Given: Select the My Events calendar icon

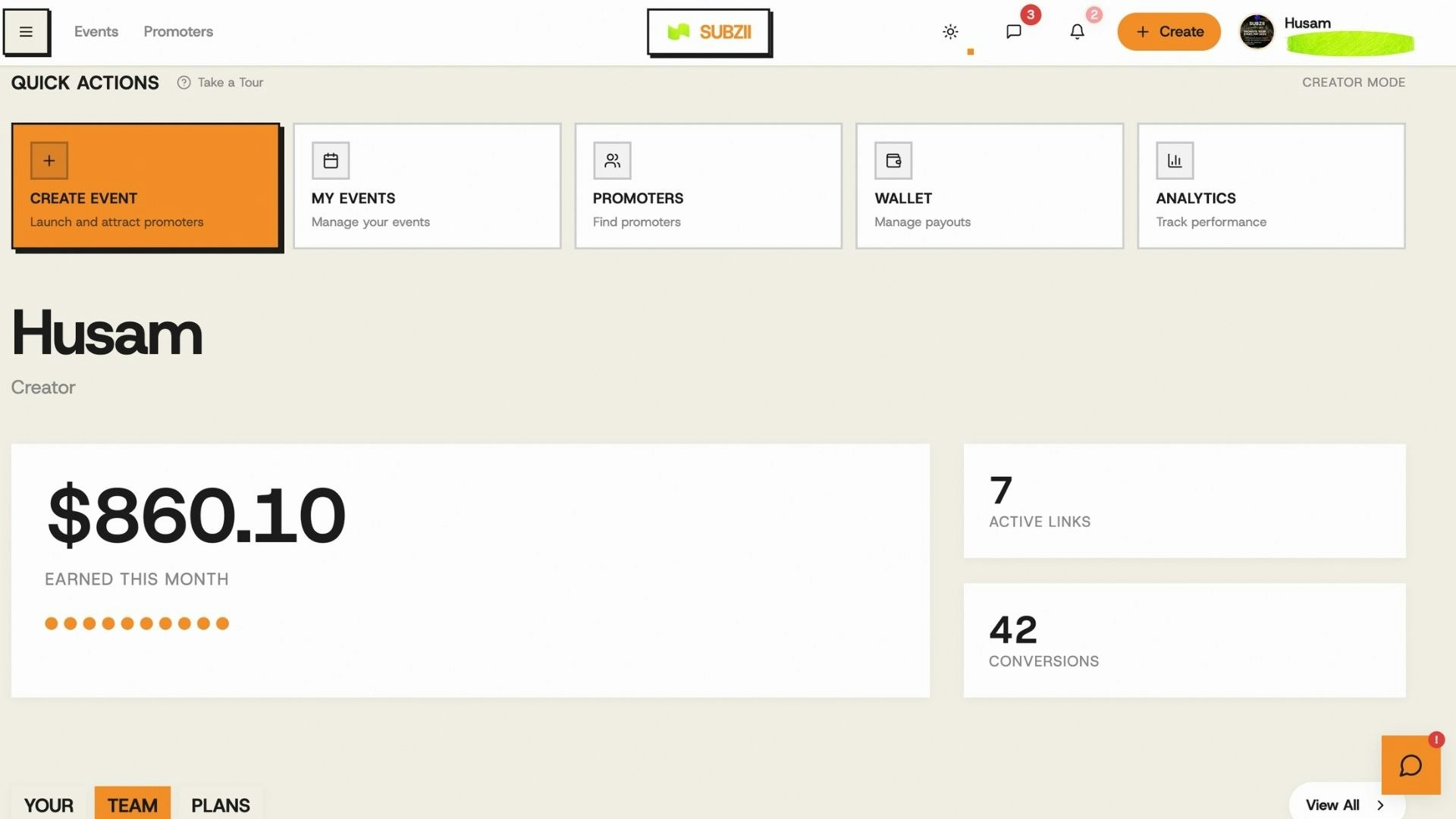Looking at the screenshot, I should (331, 160).
